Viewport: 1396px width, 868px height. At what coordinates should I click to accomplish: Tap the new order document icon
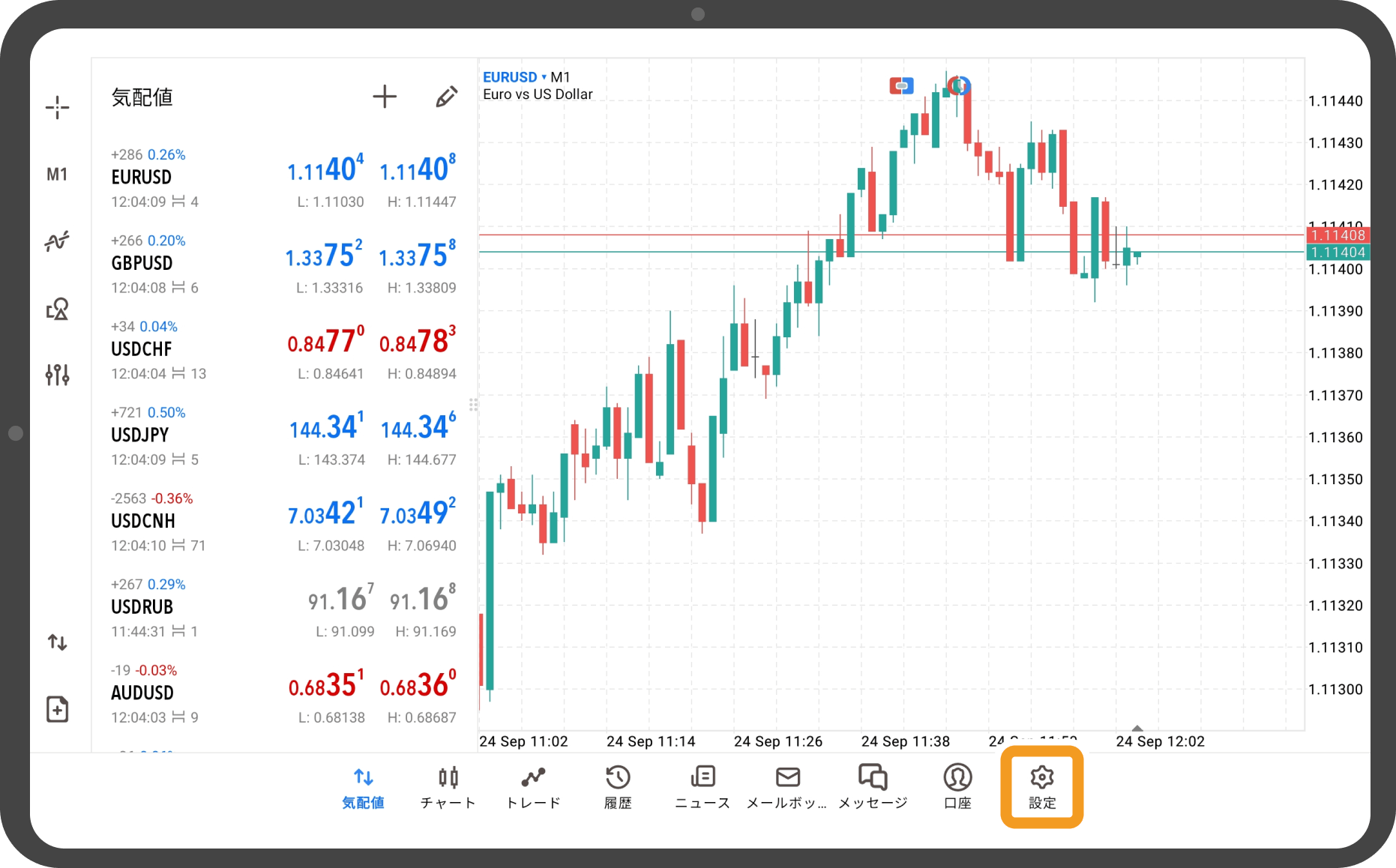coord(57,708)
